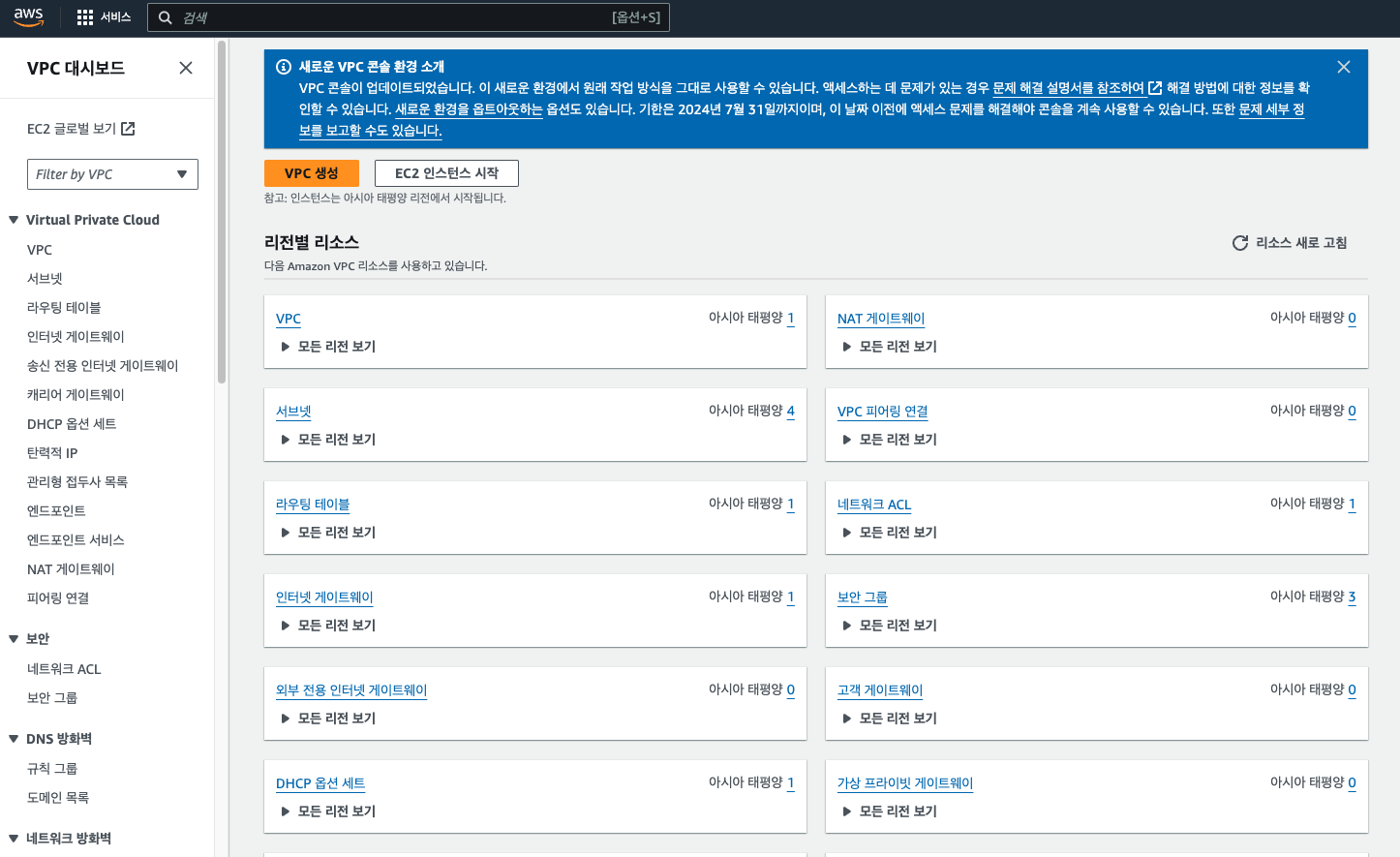Open 서브넷 in the sidebar
Viewport: 1400px width, 857px height.
click(45, 279)
